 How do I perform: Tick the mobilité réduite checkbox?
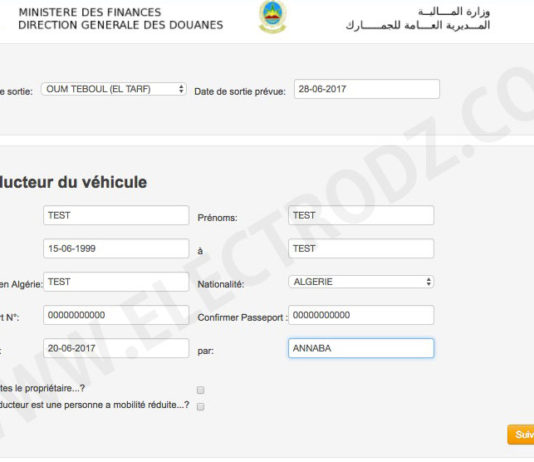tap(201, 407)
